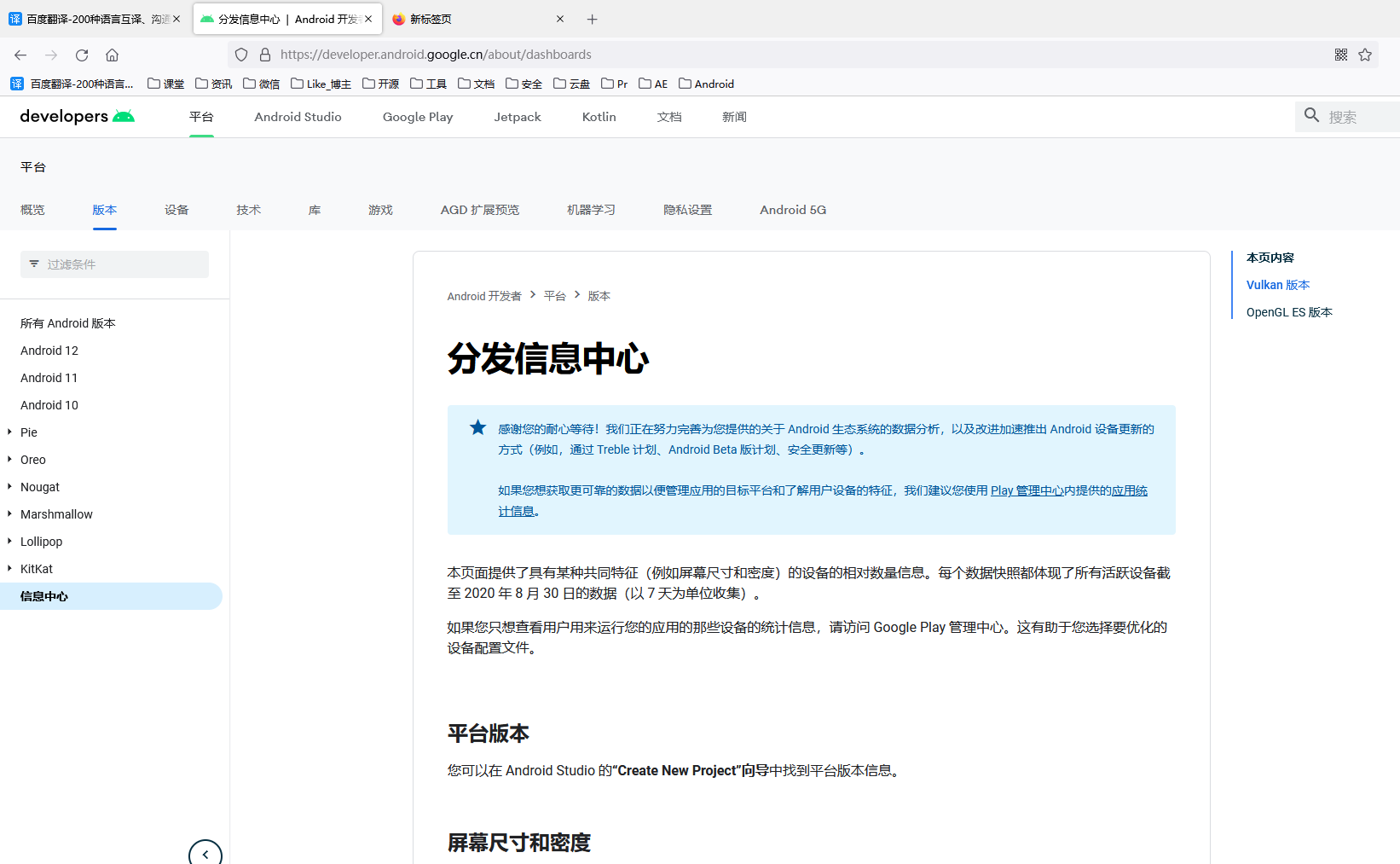Expand the Oreo tree item
The height and width of the screenshot is (864, 1400).
click(x=9, y=459)
